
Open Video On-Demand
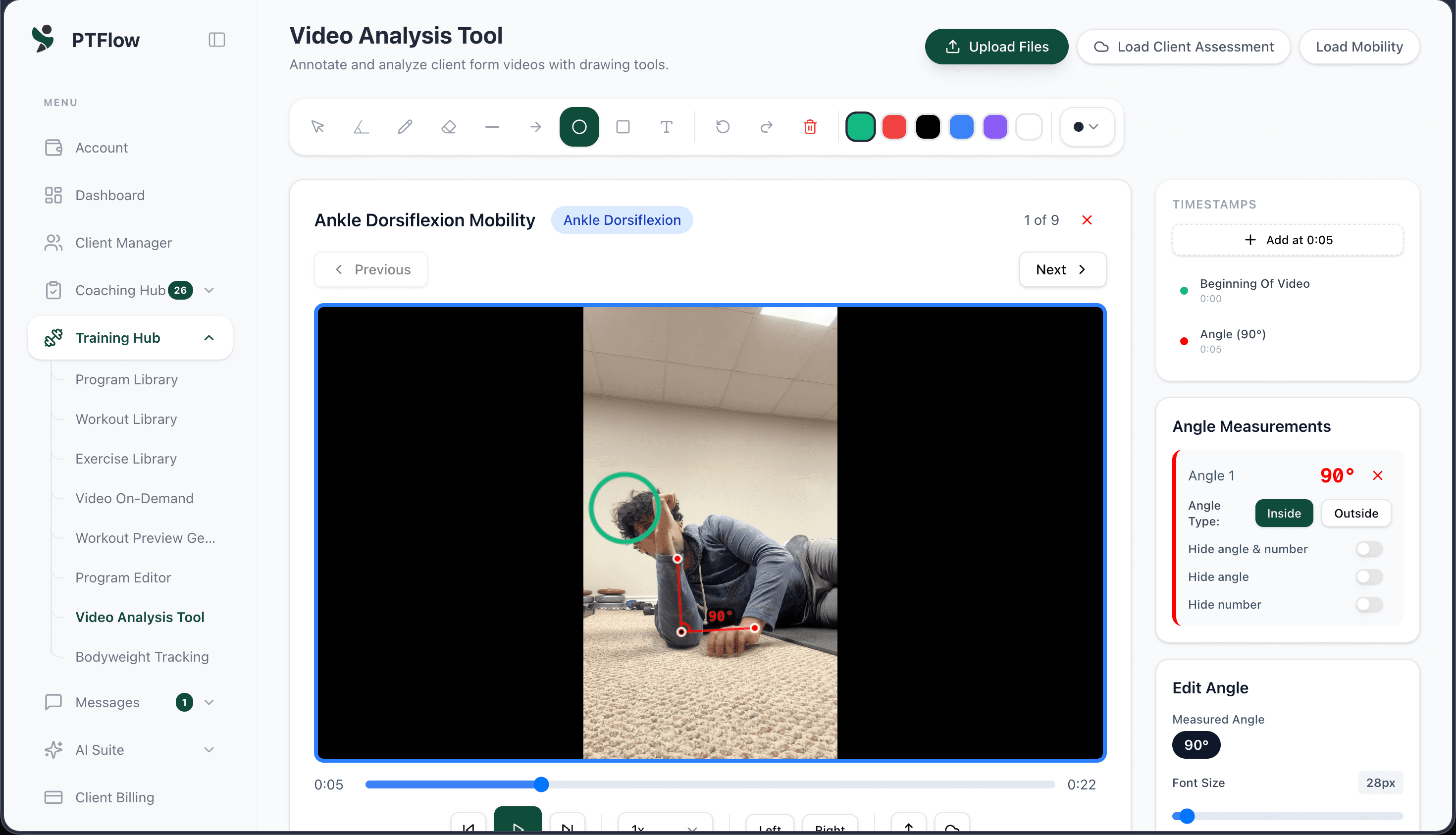tap(135, 498)
